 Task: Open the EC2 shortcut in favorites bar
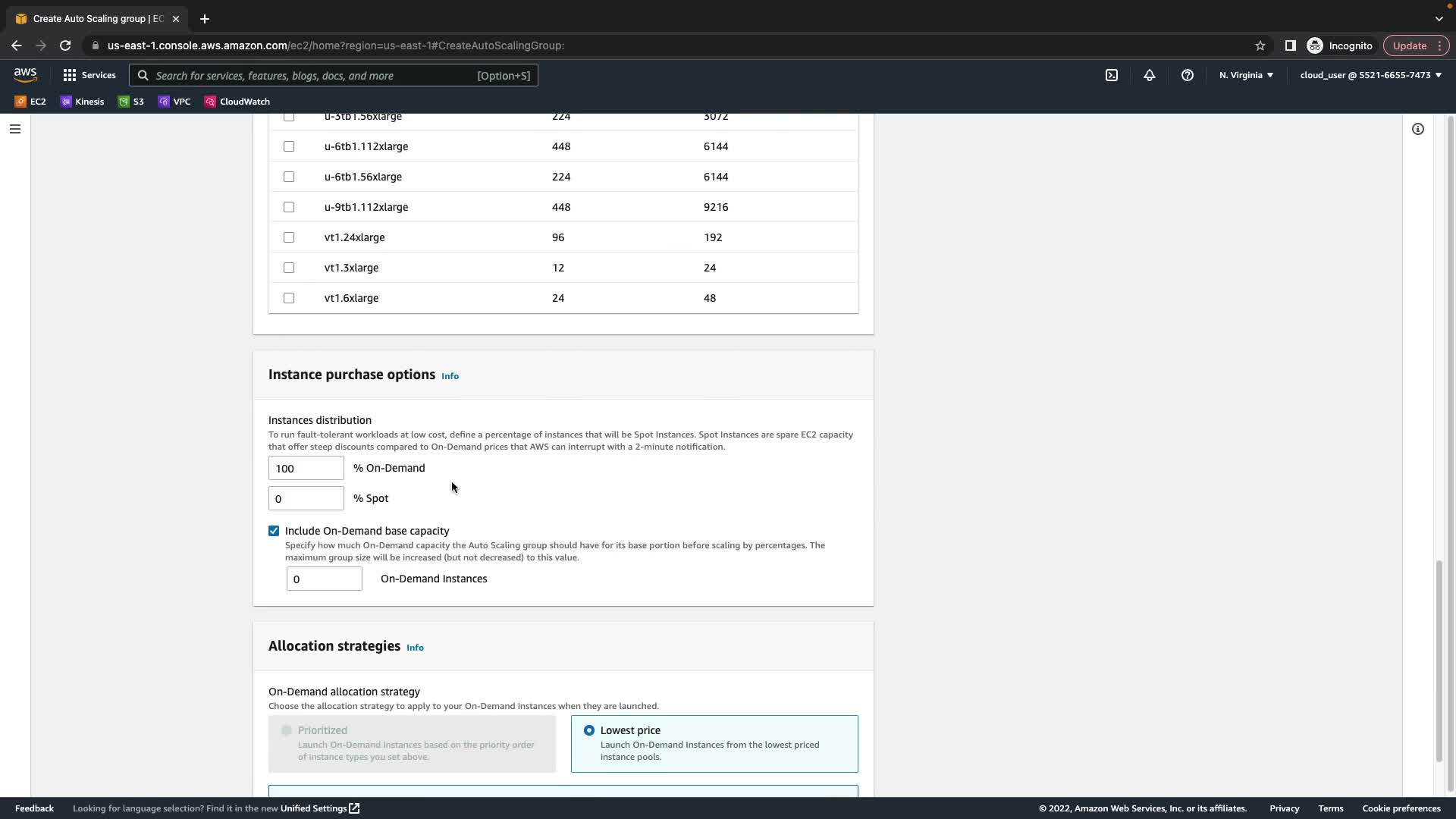pyautogui.click(x=30, y=102)
